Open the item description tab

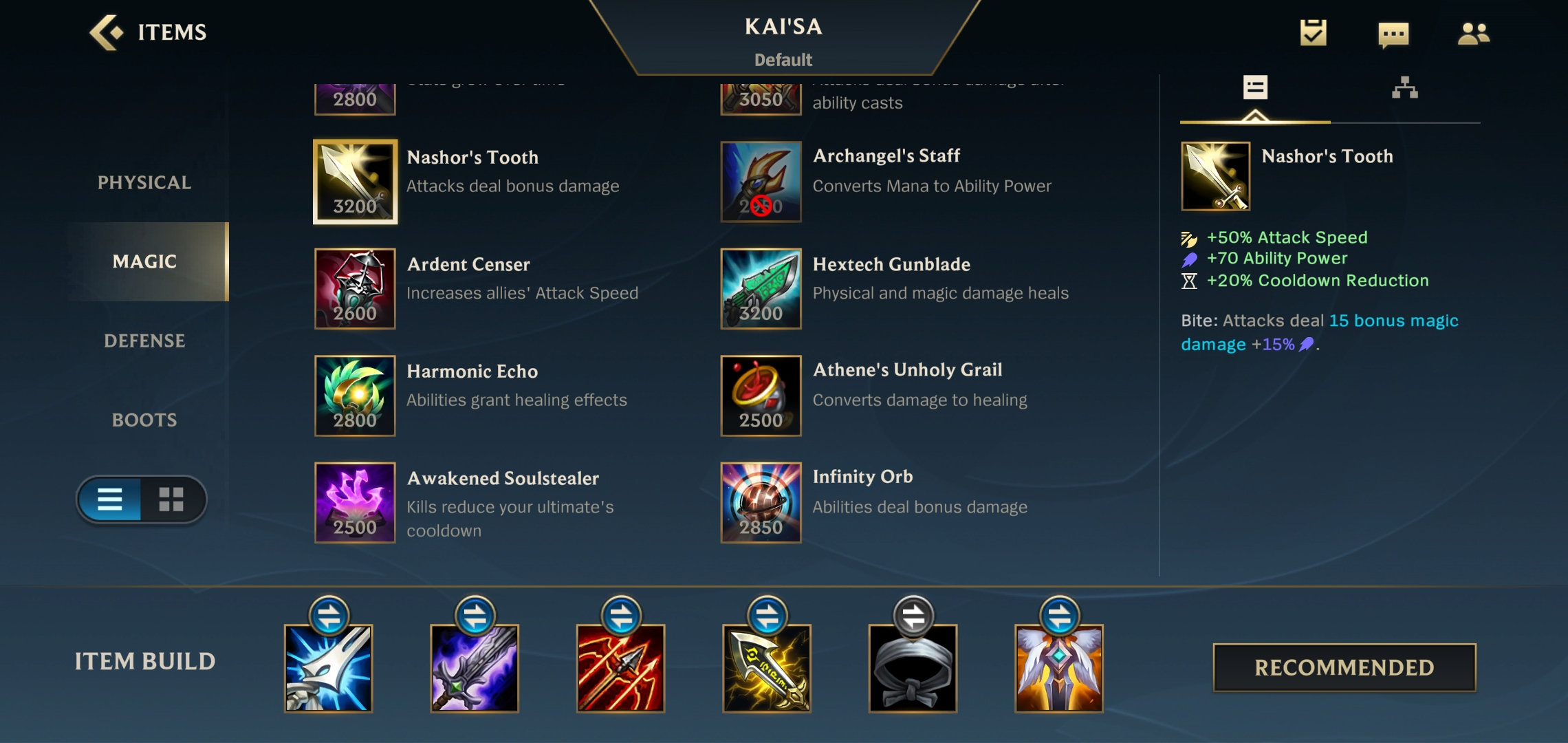click(1255, 88)
